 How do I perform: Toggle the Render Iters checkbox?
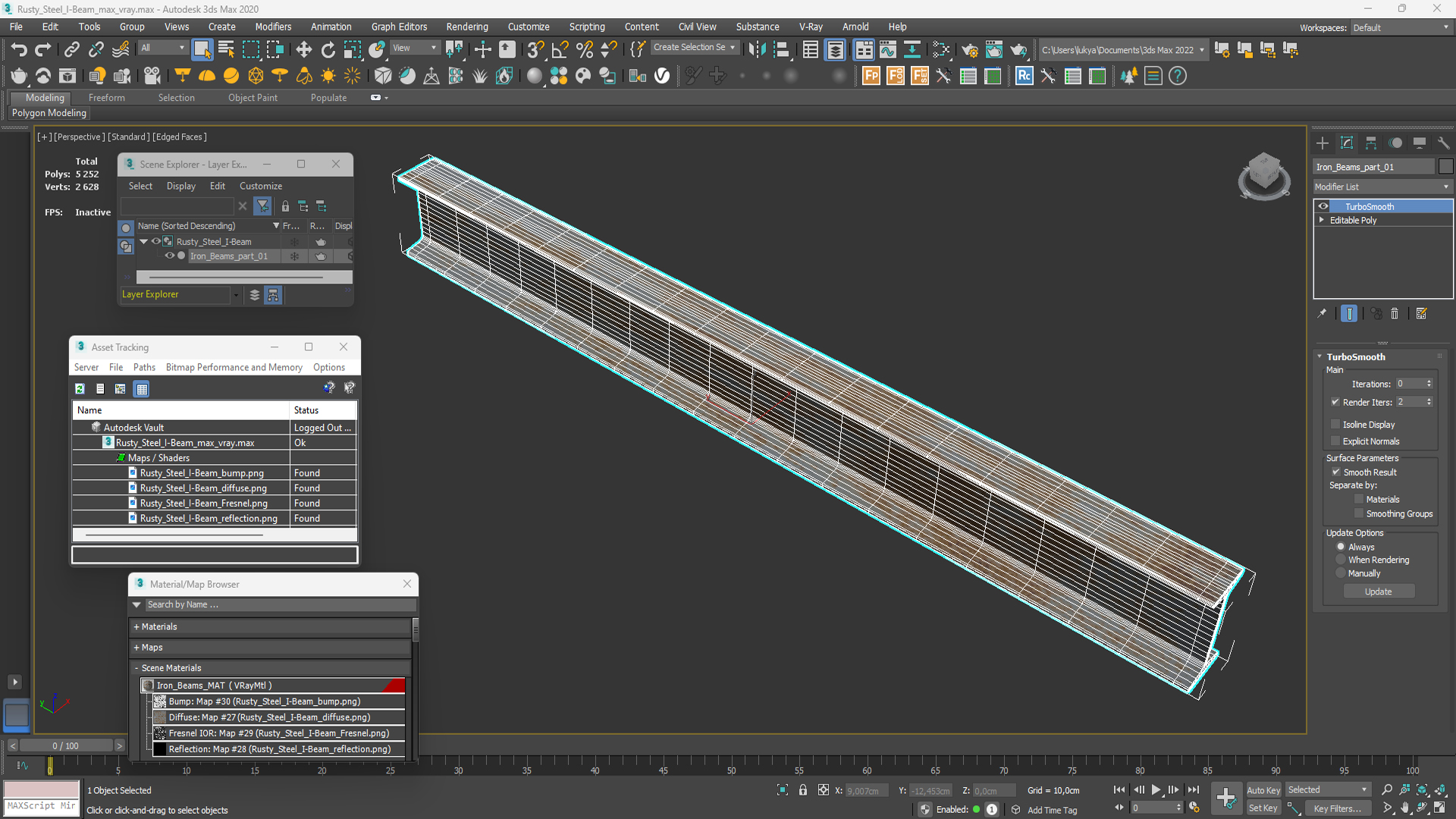(1335, 402)
